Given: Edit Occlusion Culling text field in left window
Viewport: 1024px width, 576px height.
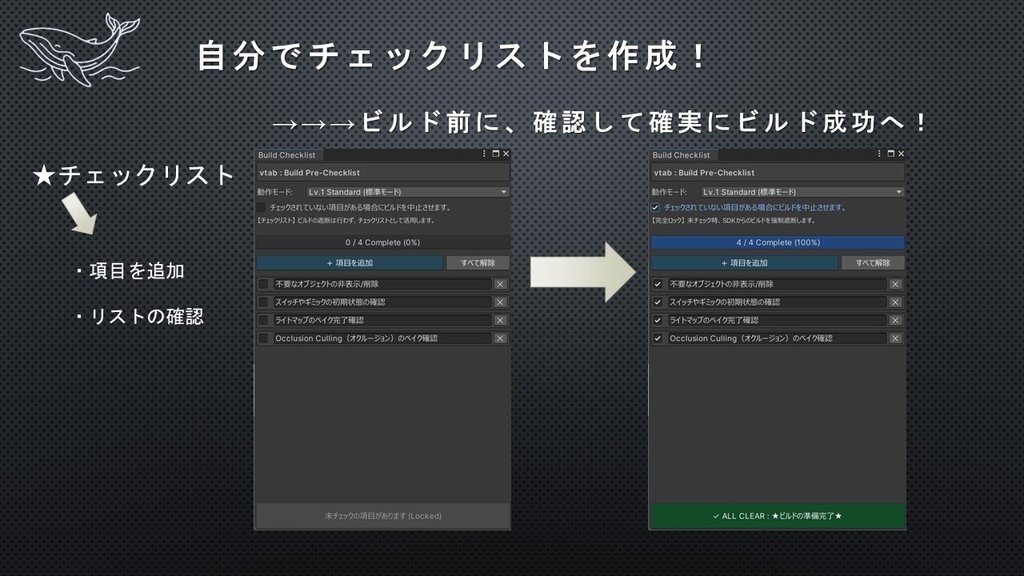Looking at the screenshot, I should [382, 338].
